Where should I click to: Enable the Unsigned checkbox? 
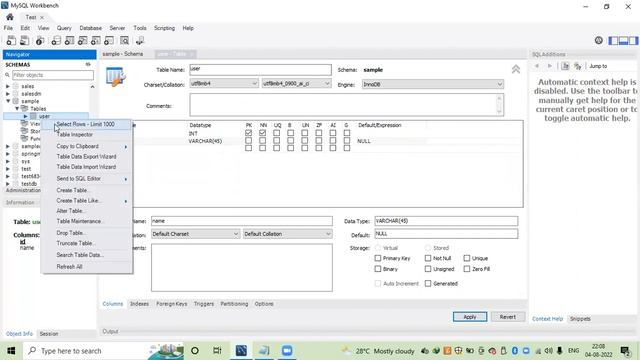point(428,269)
